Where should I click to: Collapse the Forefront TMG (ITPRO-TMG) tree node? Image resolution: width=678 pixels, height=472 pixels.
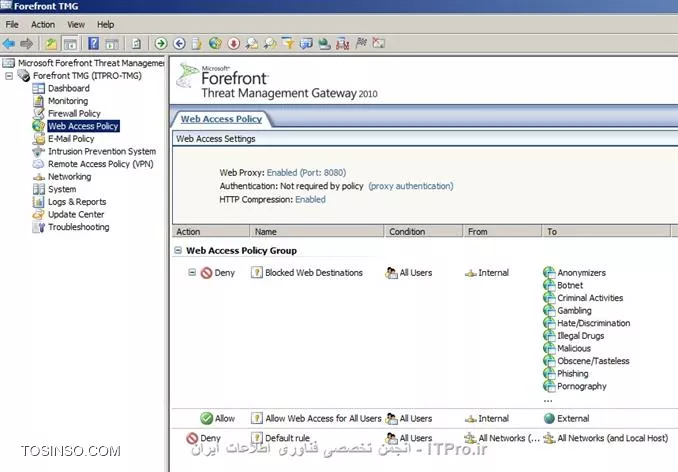[9, 76]
